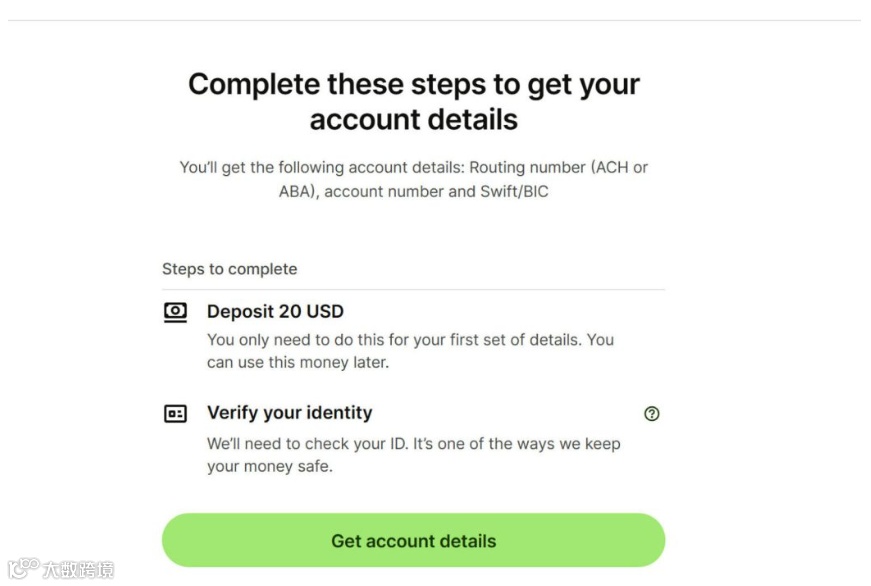Select the Verify your identity step title

[289, 413]
